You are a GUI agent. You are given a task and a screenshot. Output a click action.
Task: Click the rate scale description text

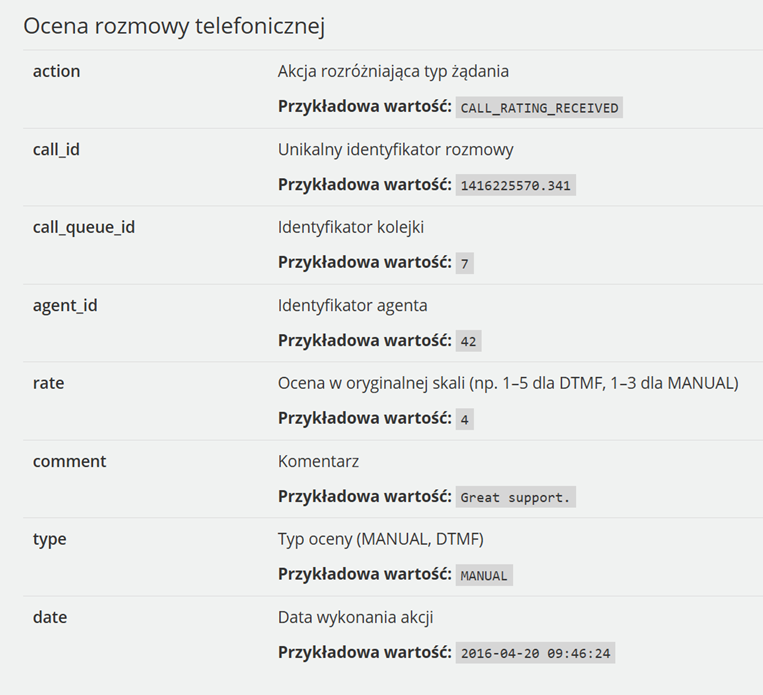[x=508, y=383]
